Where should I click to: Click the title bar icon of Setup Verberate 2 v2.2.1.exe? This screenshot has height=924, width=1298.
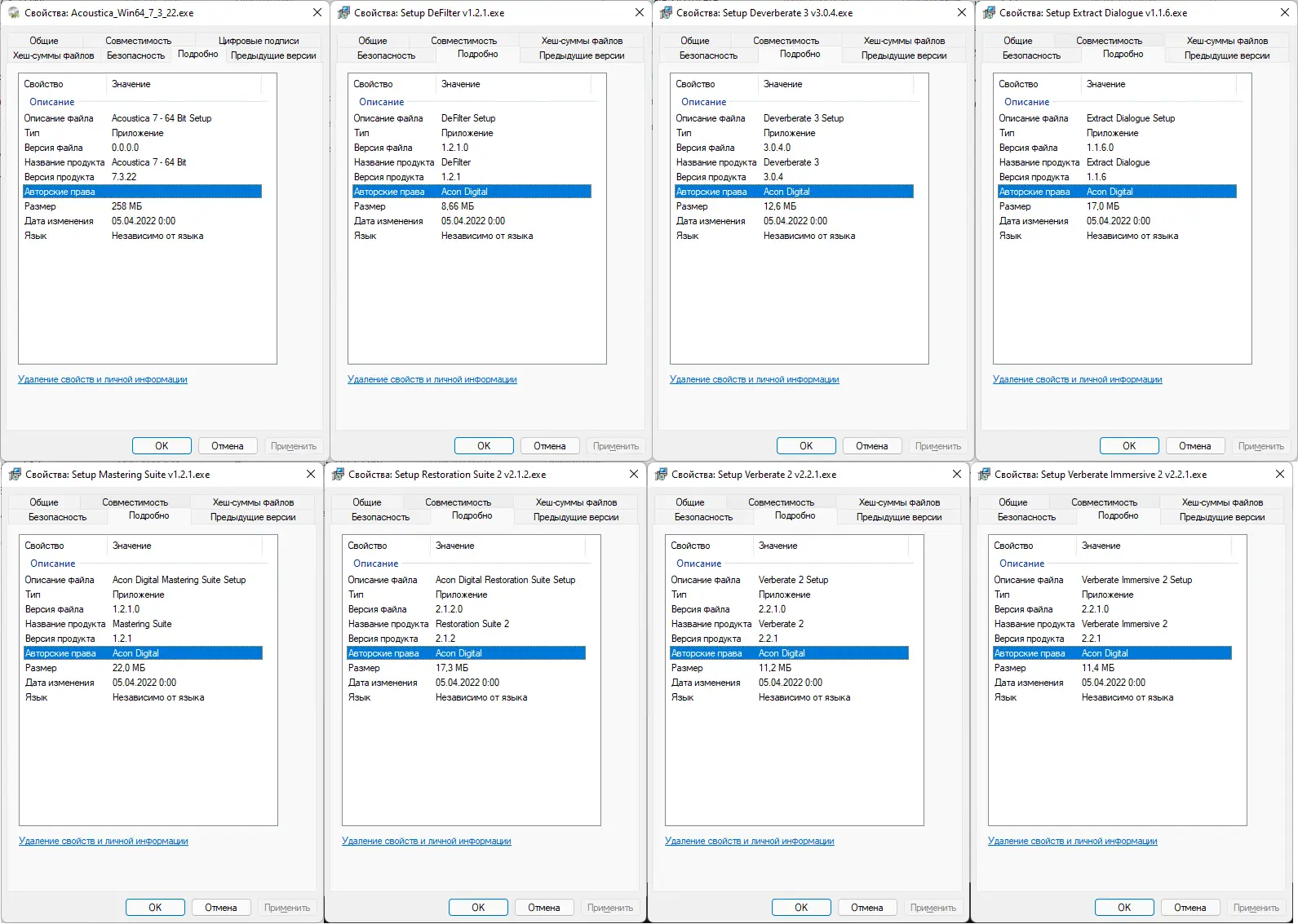661,475
